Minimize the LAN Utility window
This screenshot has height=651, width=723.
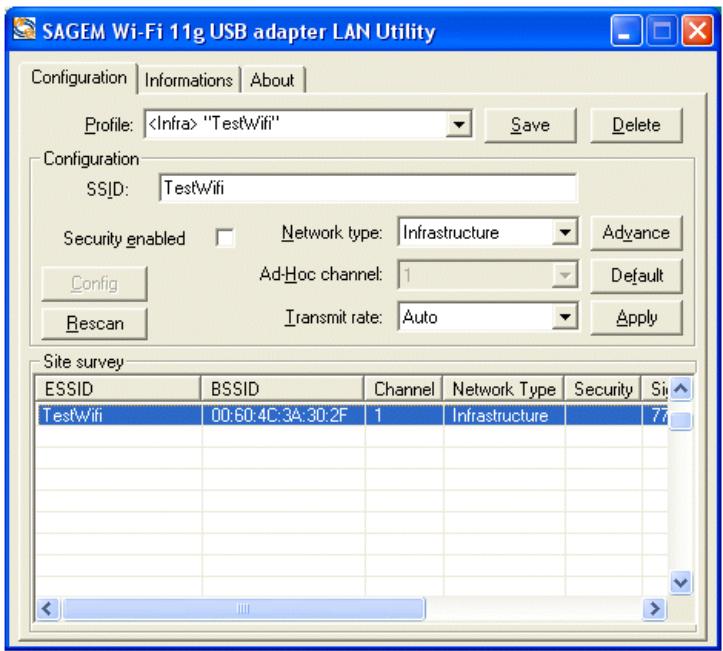[625, 31]
